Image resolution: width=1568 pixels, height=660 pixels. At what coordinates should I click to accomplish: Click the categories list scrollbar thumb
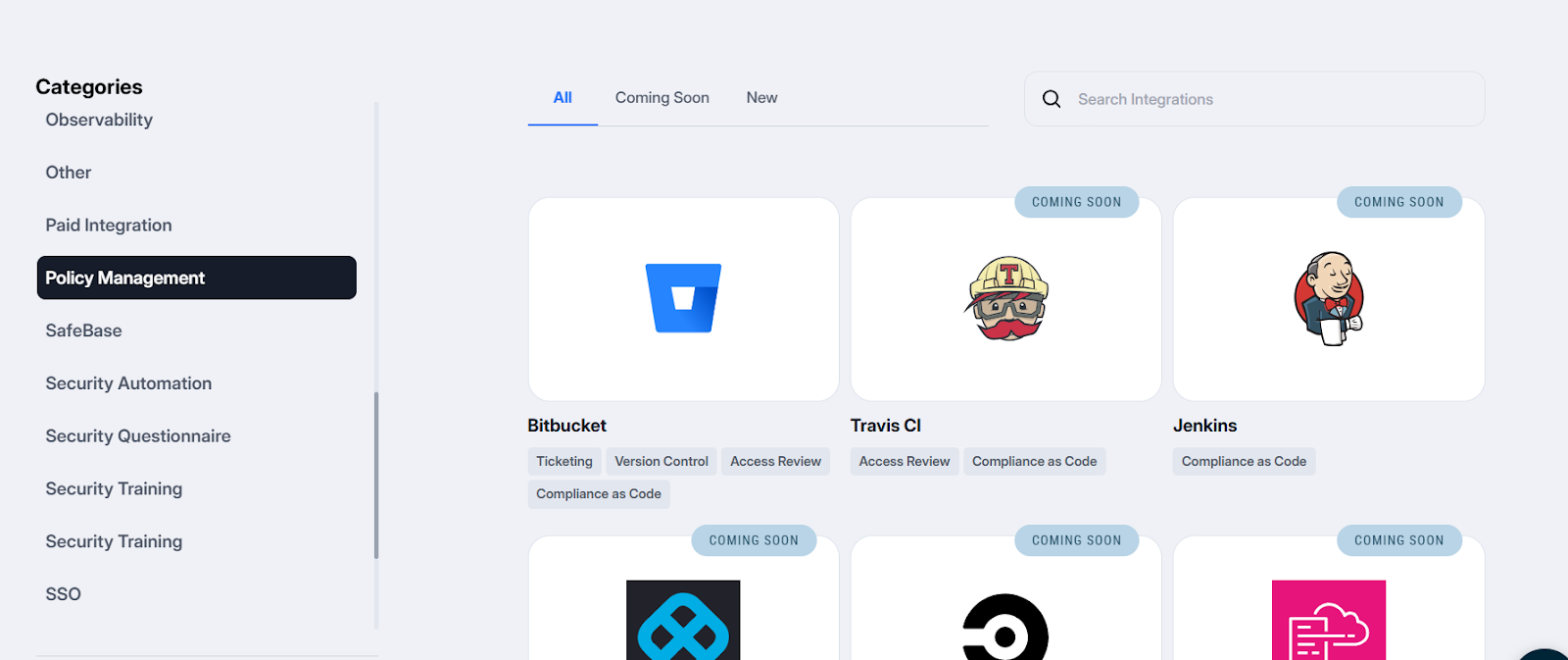tap(376, 476)
